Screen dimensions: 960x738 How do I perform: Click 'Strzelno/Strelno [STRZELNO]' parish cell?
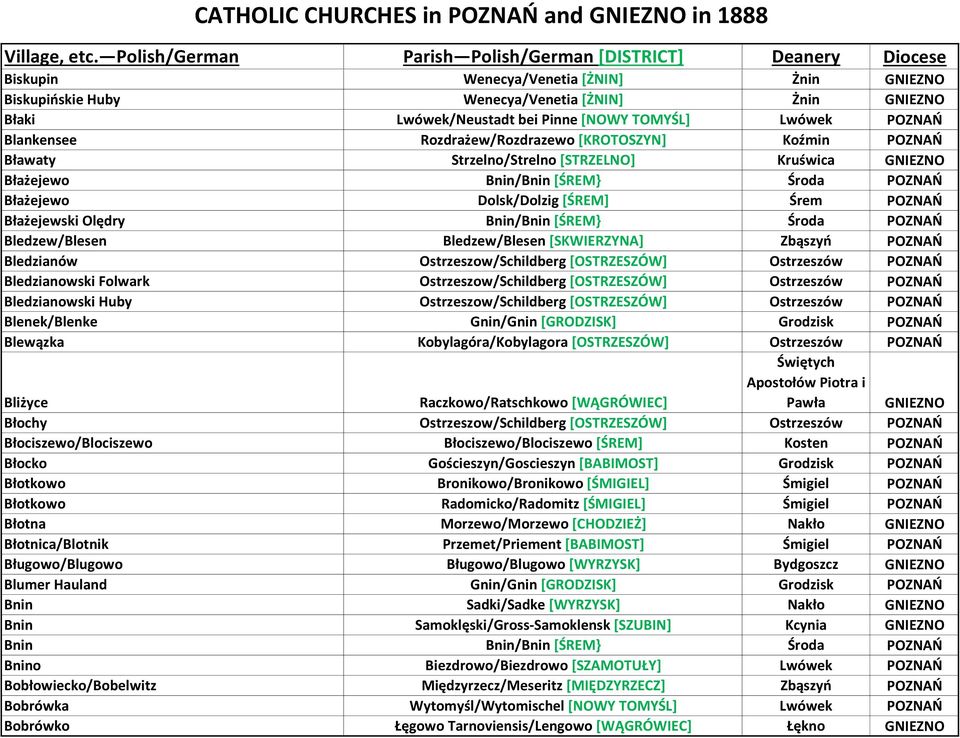coord(542,160)
